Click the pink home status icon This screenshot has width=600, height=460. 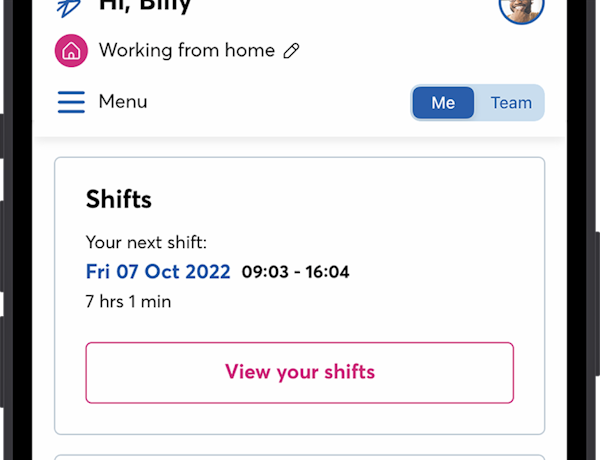[x=71, y=51]
